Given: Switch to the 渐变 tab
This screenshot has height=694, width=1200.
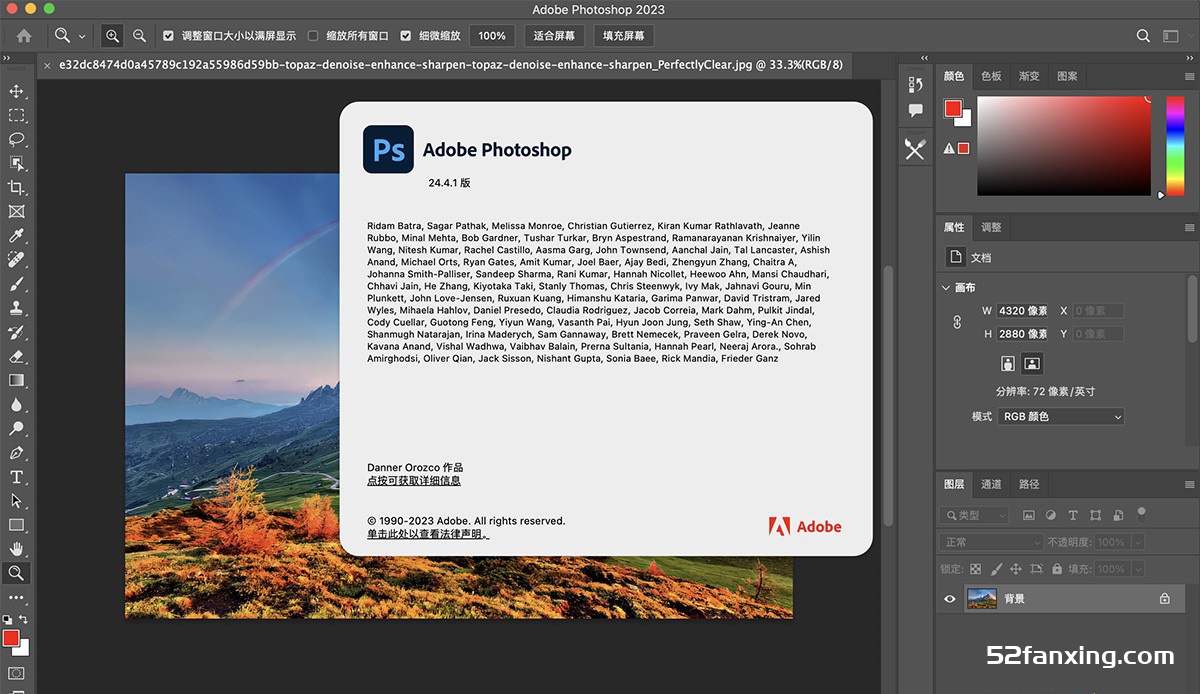Looking at the screenshot, I should 1029,76.
